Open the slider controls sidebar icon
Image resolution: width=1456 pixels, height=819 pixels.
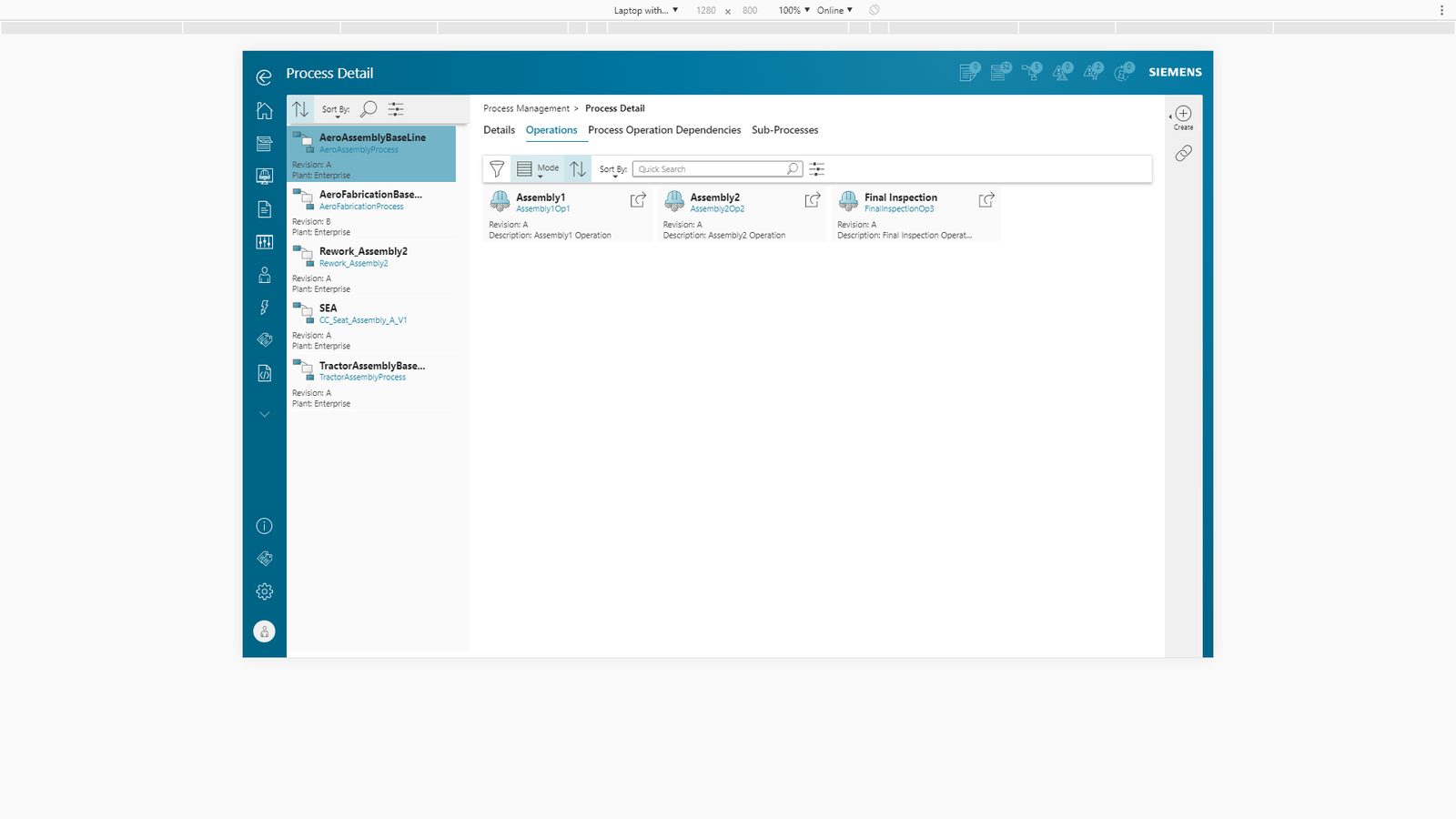point(265,242)
